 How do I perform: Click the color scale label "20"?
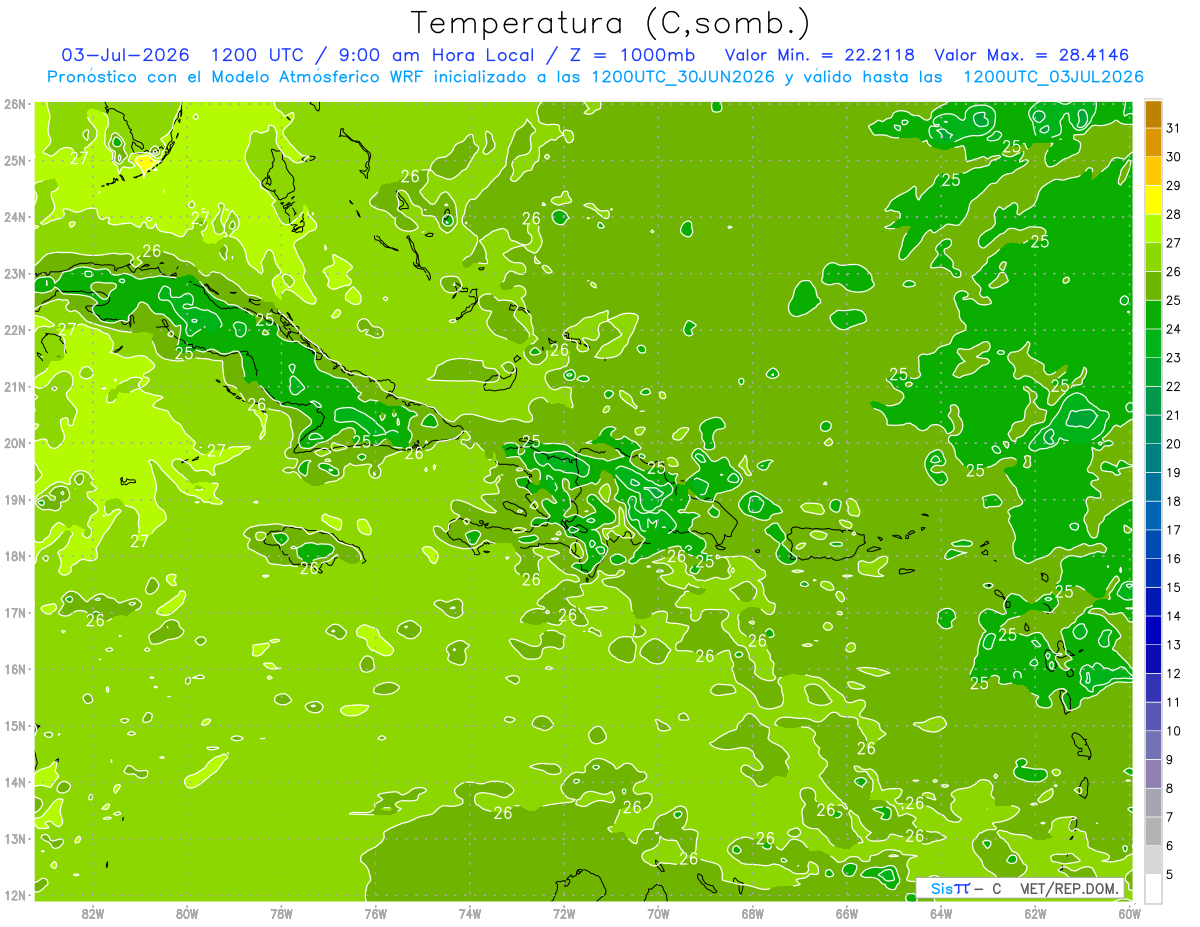click(1174, 444)
